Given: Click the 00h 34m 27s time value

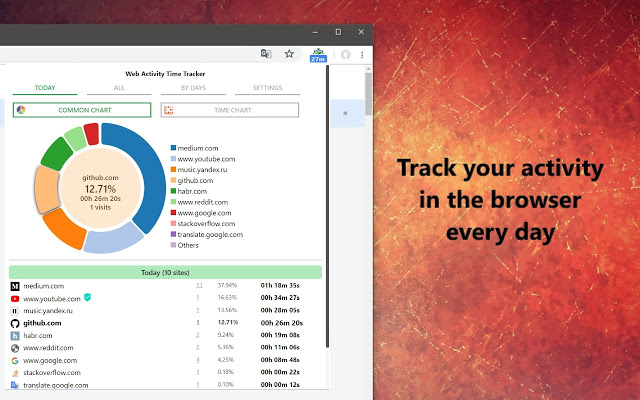Looking at the screenshot, I should [280, 298].
